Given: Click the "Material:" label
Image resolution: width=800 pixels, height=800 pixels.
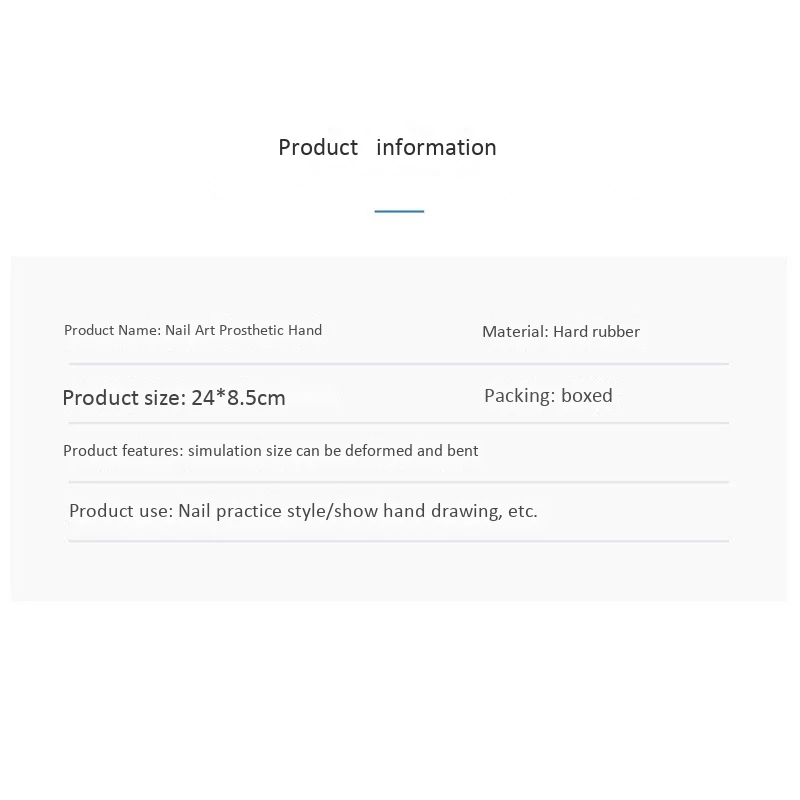Looking at the screenshot, I should pos(515,332).
